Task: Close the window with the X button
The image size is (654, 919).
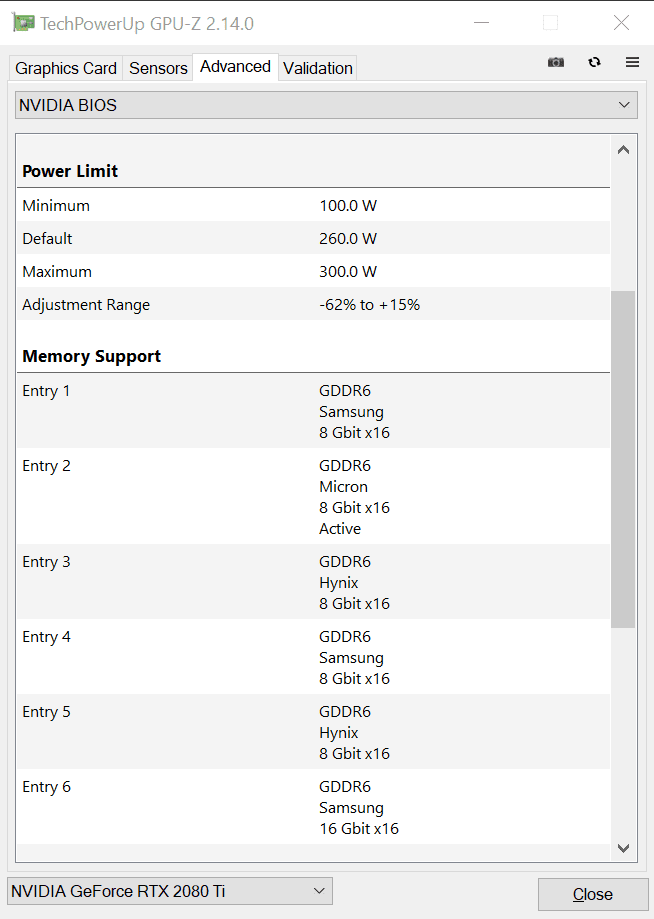Action: (622, 23)
